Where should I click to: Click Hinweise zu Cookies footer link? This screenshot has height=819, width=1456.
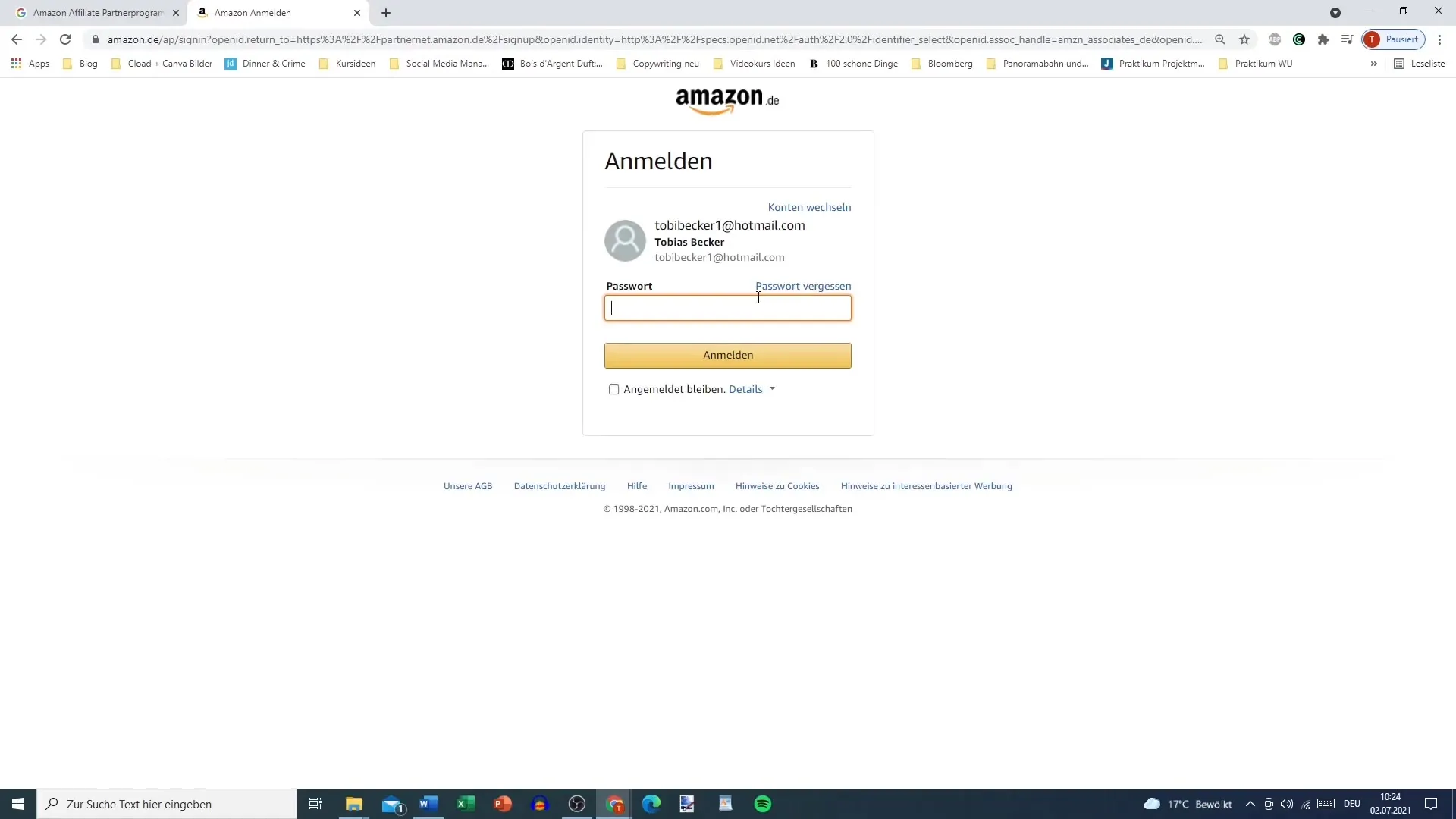[779, 487]
